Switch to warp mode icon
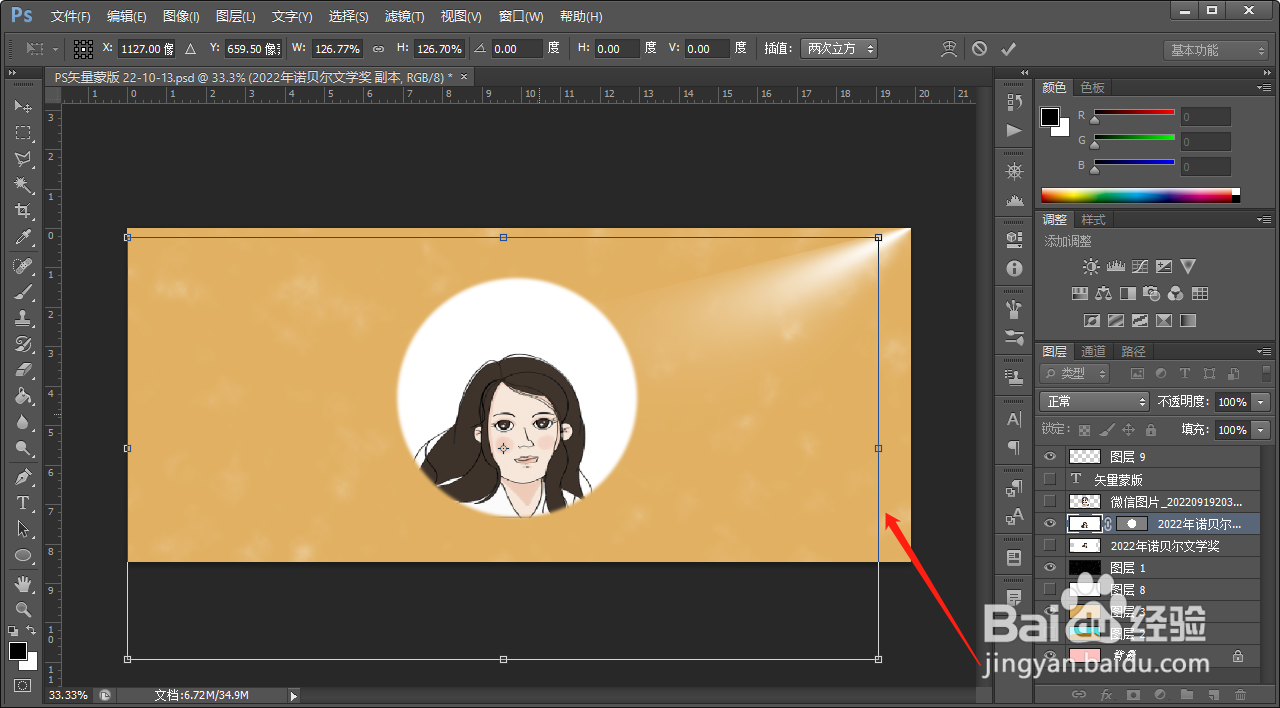This screenshot has height=708, width=1280. point(948,48)
